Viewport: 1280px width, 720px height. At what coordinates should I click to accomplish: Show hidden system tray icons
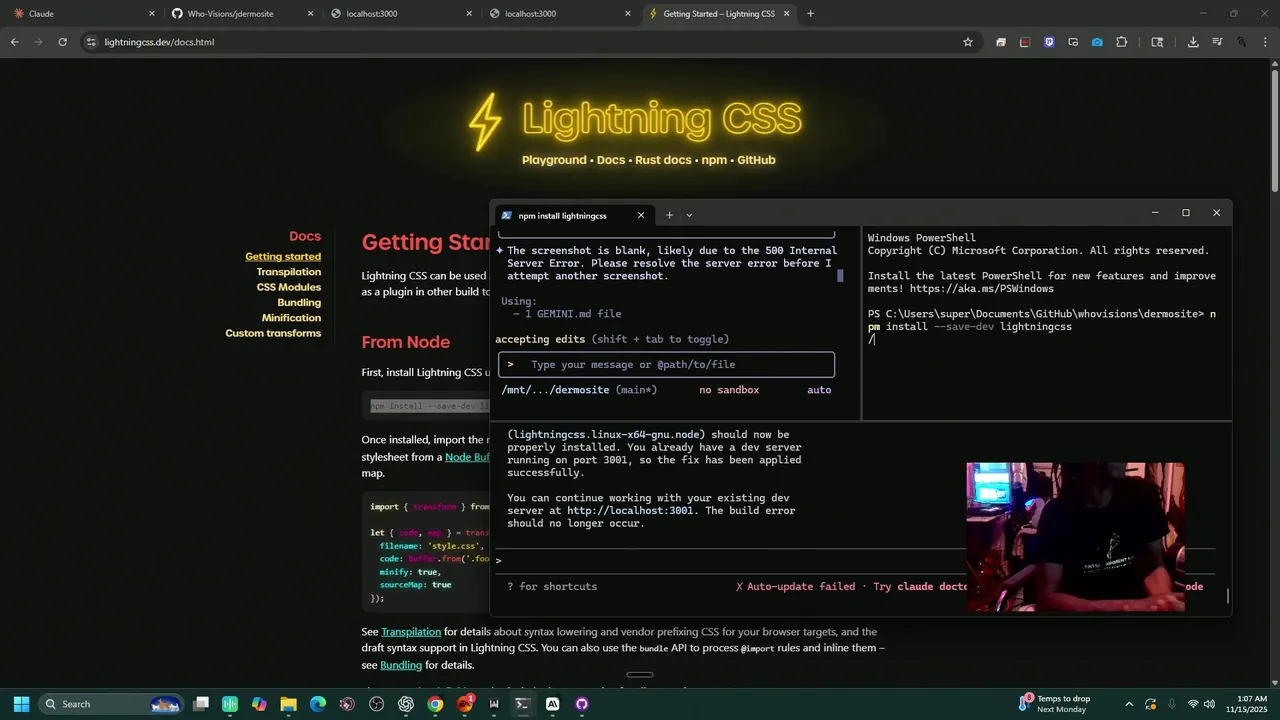pos(1129,704)
